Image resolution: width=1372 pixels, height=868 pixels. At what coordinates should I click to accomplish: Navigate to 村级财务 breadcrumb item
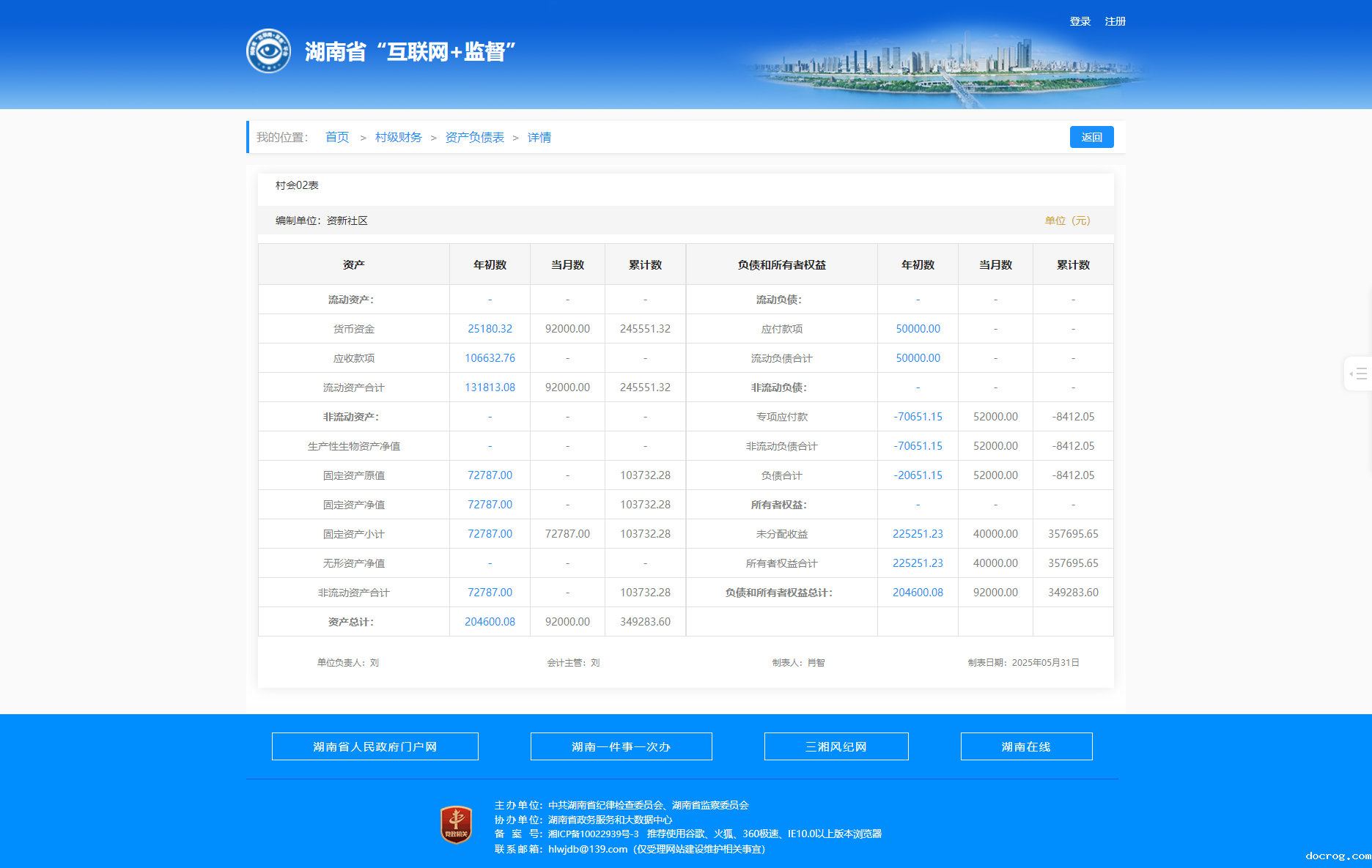tap(398, 137)
